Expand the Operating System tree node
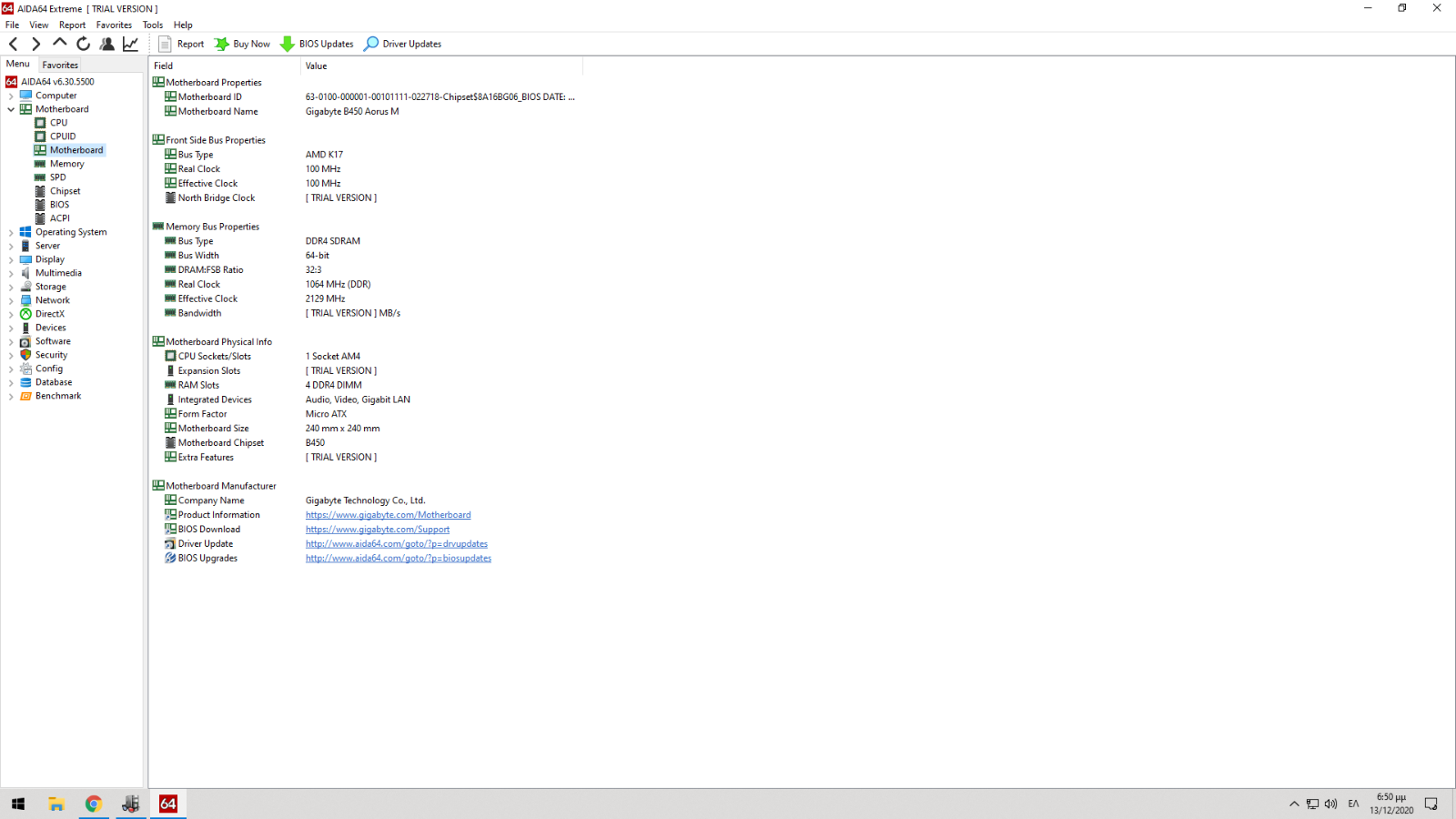 11,232
